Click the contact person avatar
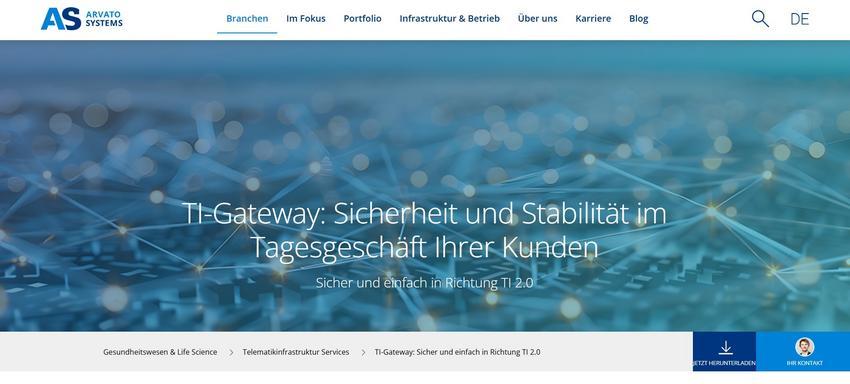850x384 pixels. (804, 347)
